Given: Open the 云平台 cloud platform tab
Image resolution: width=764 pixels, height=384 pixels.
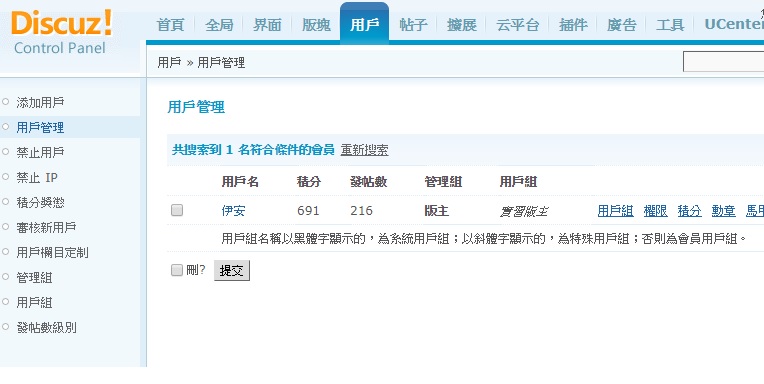Looking at the screenshot, I should tap(518, 24).
